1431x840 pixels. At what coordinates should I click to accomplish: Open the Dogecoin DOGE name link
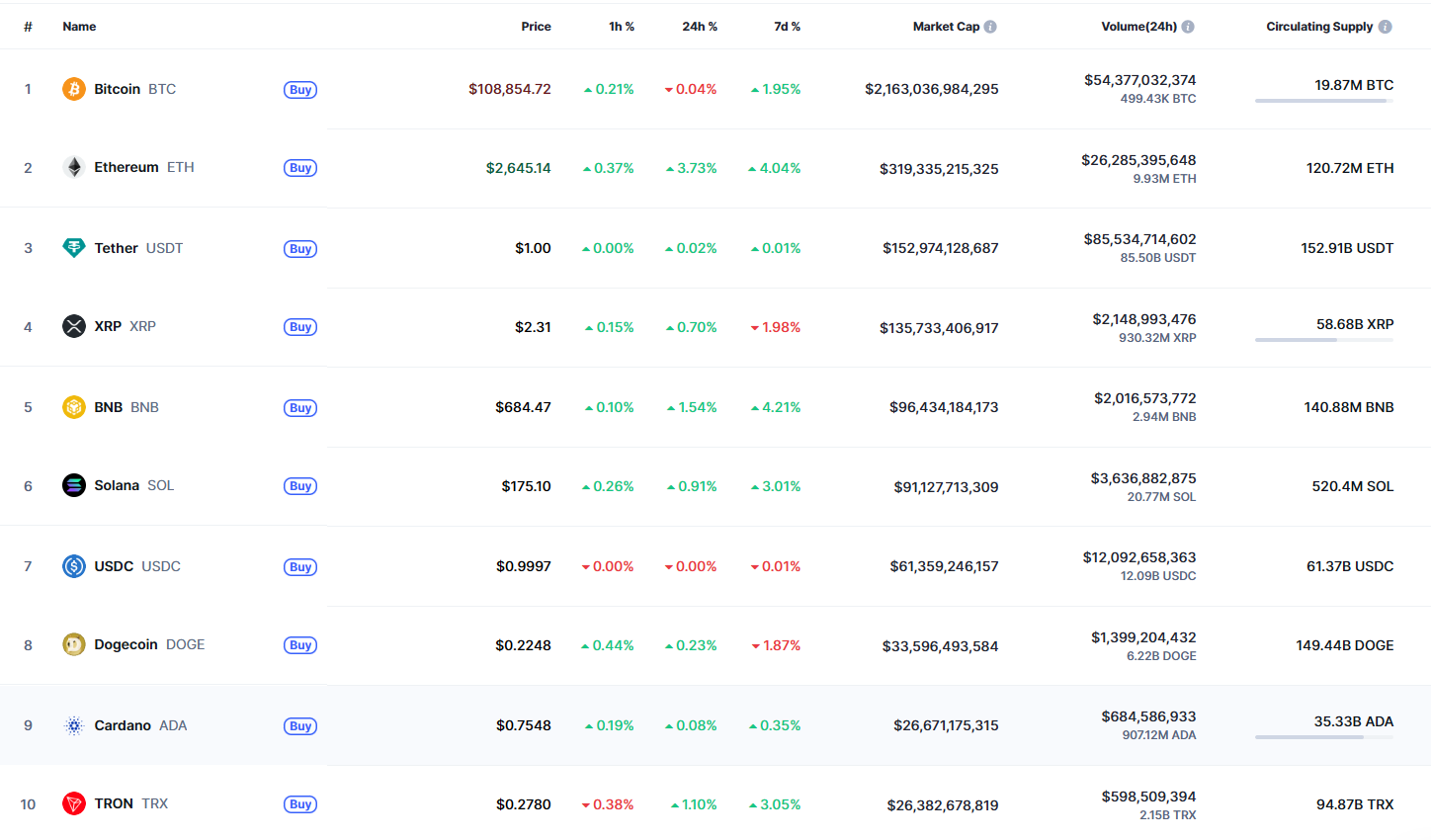click(149, 644)
